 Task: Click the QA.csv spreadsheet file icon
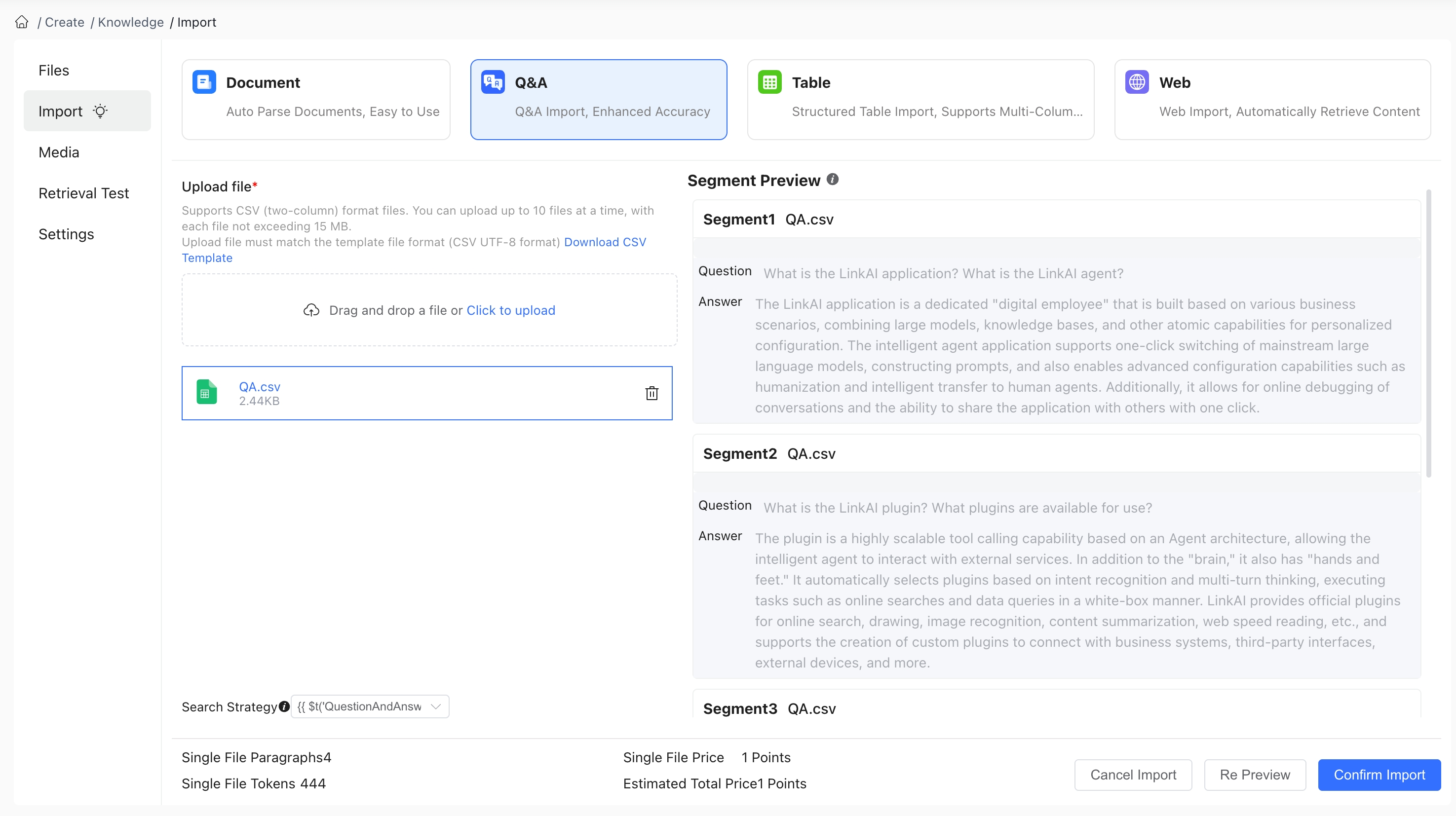[x=206, y=392]
